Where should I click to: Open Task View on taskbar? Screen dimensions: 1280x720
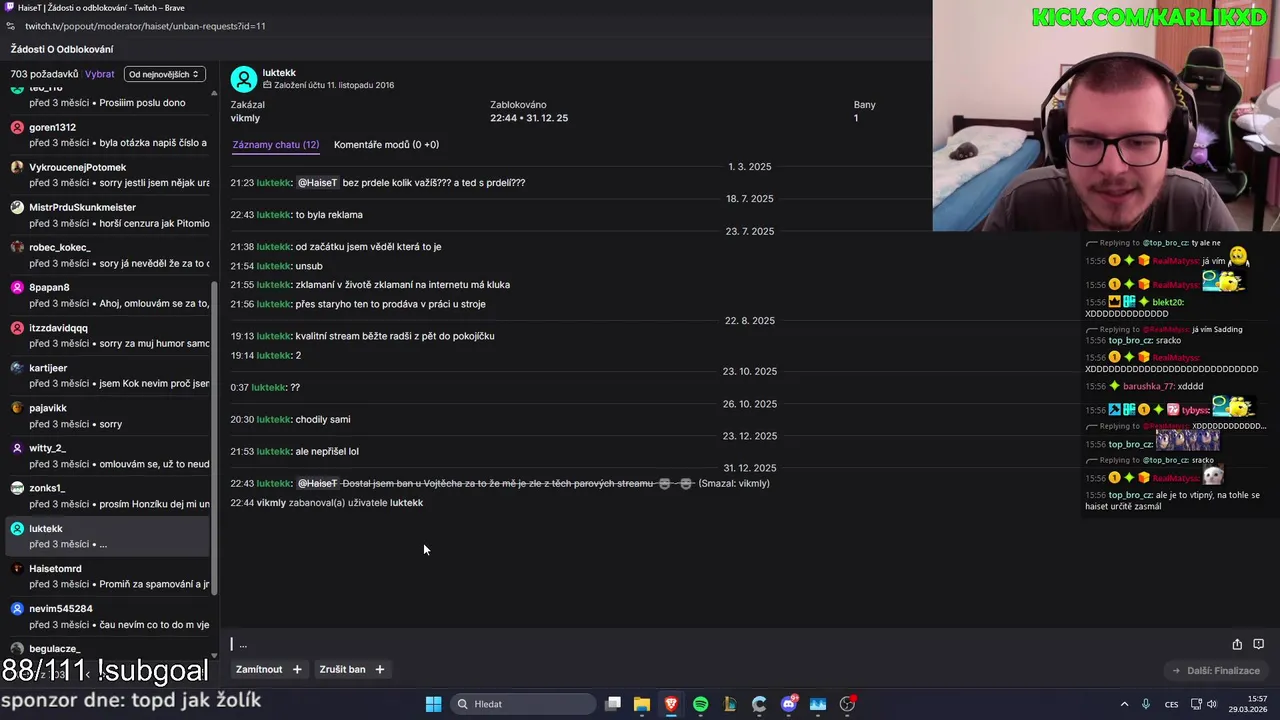coord(613,704)
